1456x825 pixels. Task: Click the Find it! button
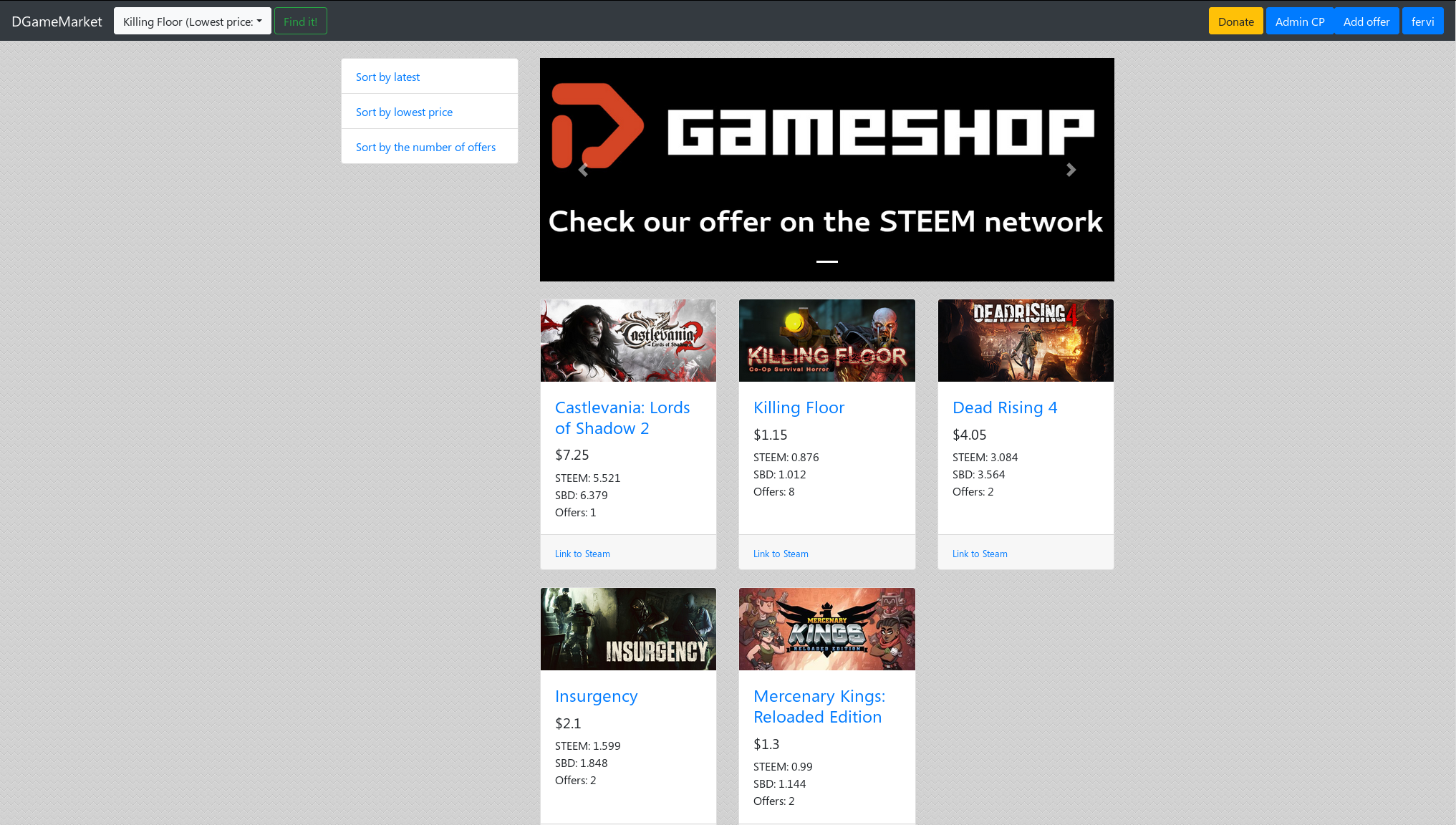300,21
